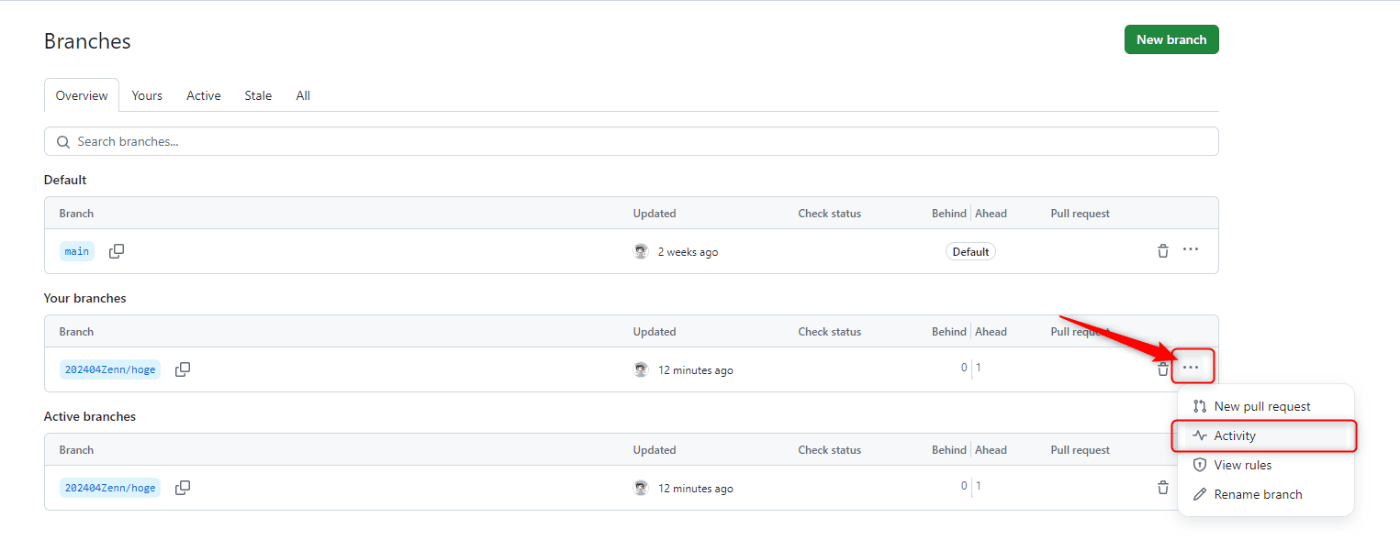Screen dimensions: 1400x551
Task: Select New pull request menu item
Action: 1265,406
